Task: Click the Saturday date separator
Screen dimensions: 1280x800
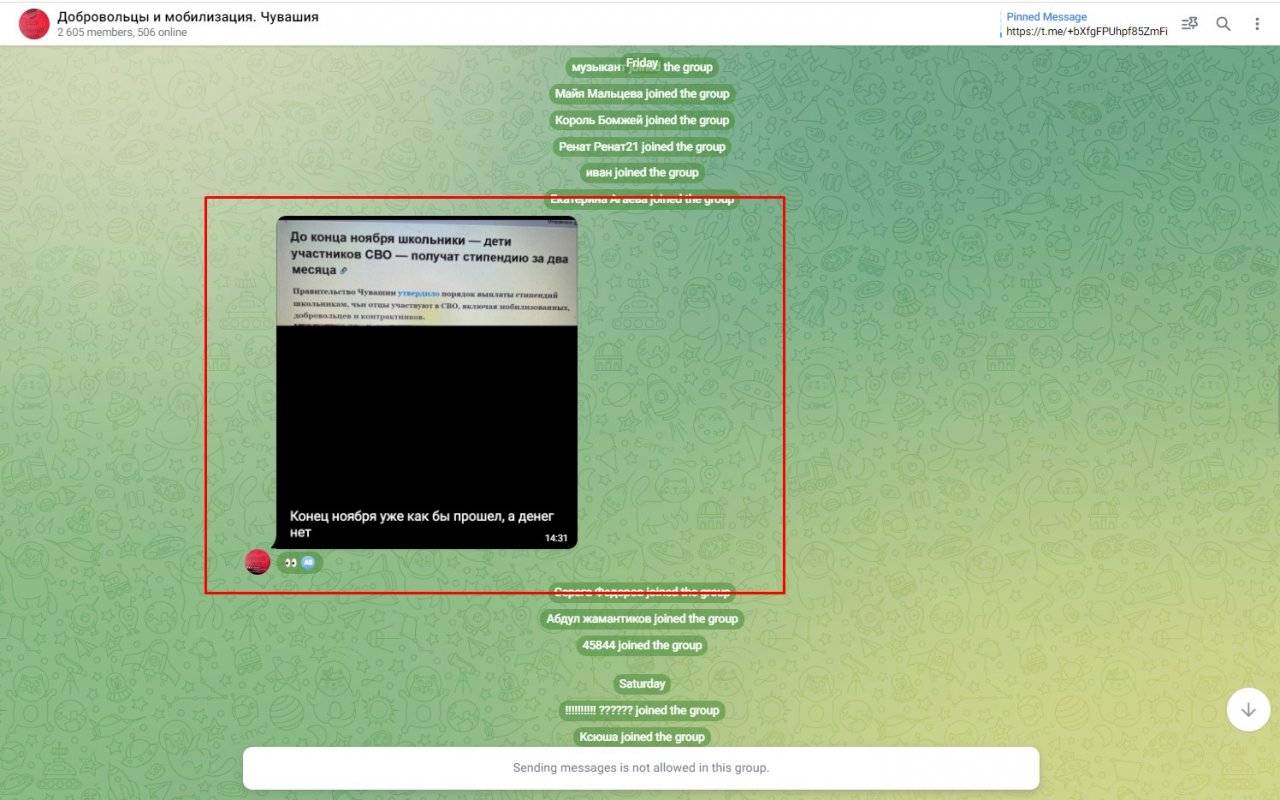Action: point(642,684)
